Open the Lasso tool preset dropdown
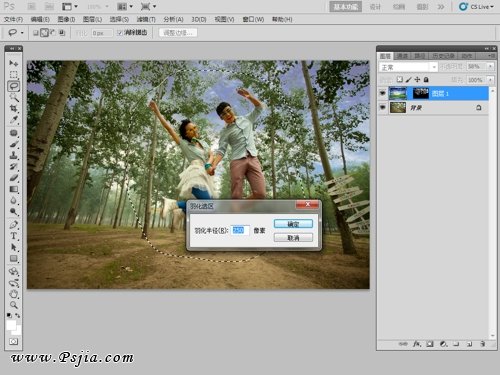500x375 pixels. pyautogui.click(x=22, y=33)
